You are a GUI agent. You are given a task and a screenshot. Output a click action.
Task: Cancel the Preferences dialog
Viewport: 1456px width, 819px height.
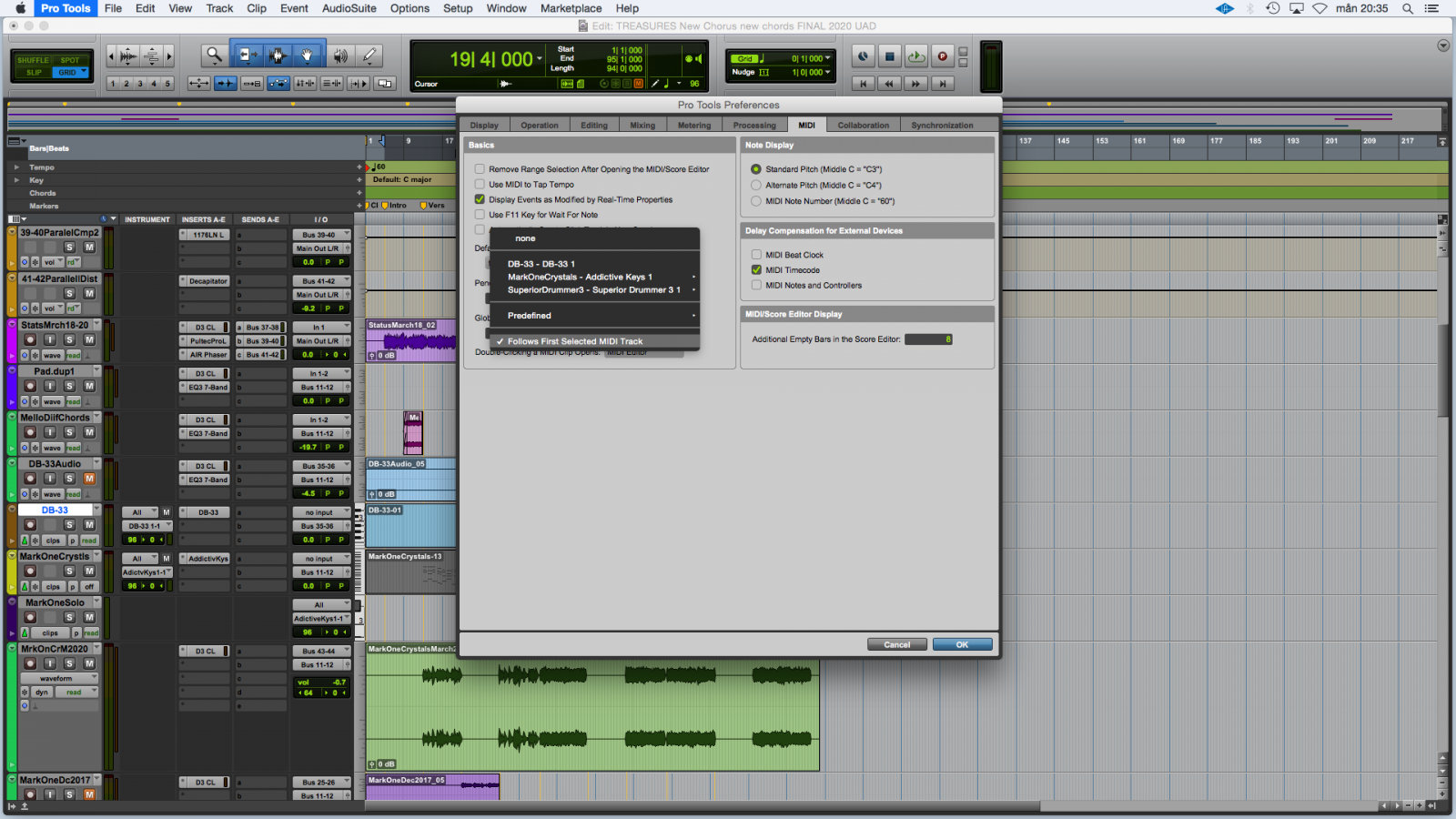pos(896,644)
